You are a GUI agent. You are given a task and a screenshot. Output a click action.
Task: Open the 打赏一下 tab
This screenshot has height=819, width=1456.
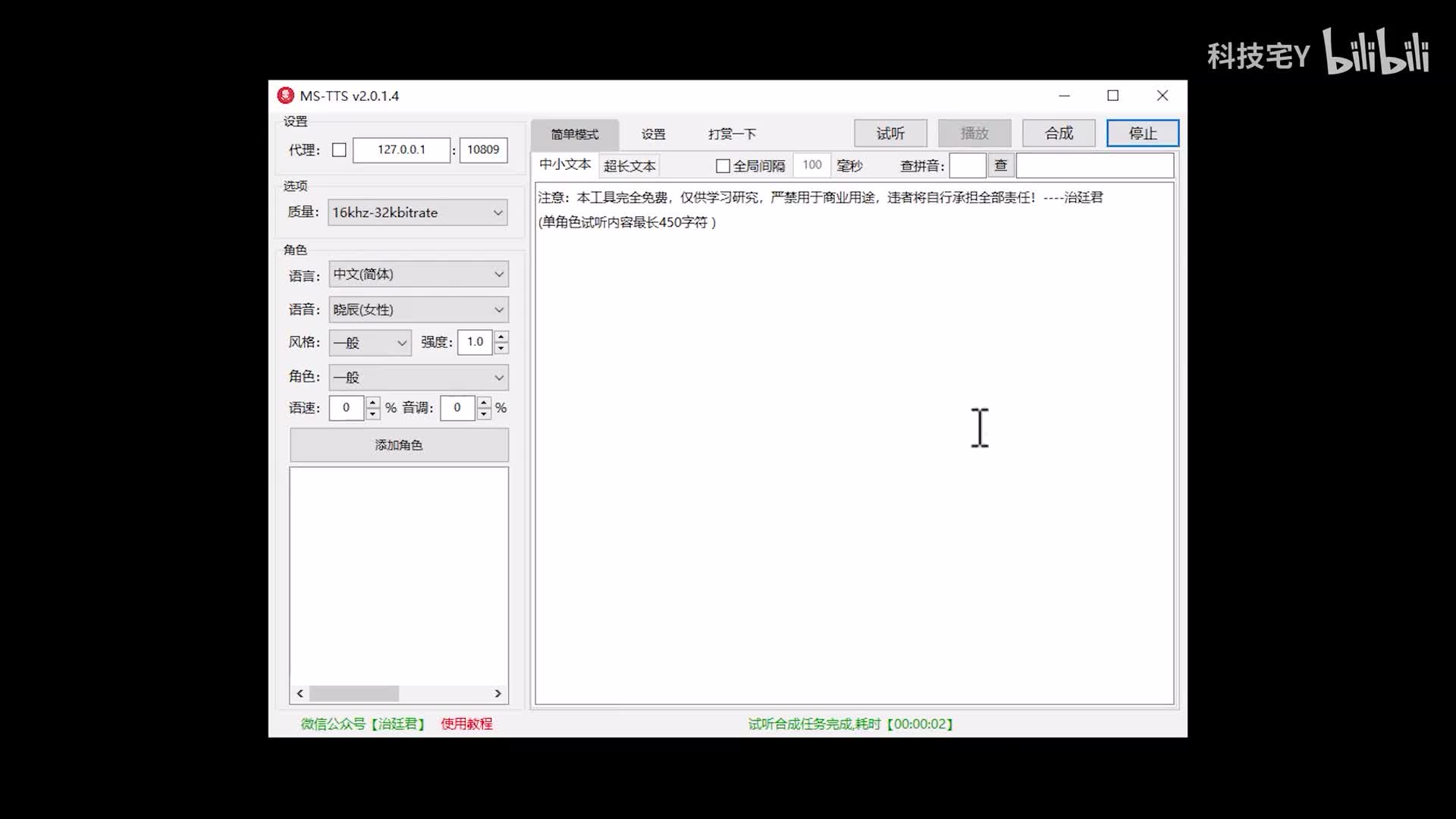click(x=732, y=134)
